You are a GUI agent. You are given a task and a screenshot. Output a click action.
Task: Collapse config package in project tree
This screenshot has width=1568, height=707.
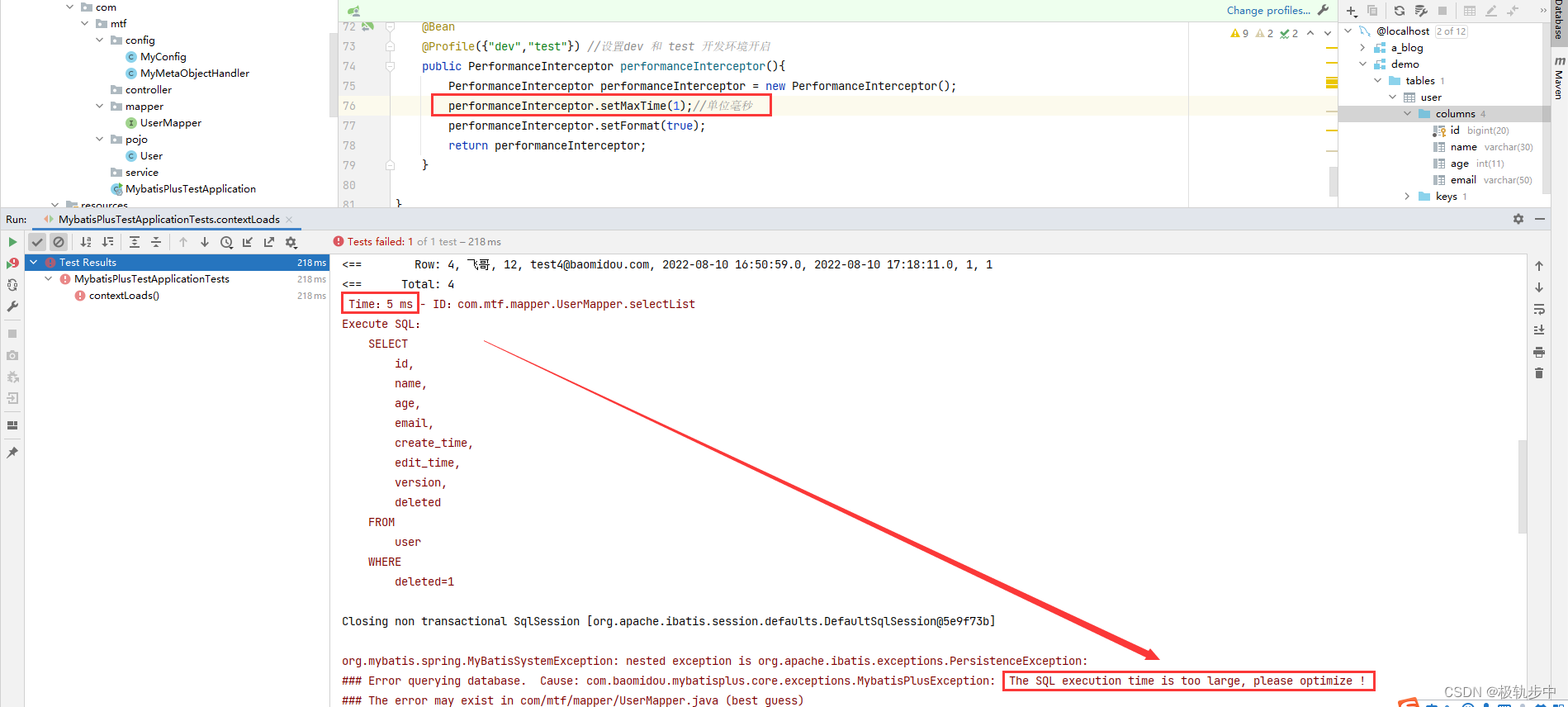click(x=100, y=40)
